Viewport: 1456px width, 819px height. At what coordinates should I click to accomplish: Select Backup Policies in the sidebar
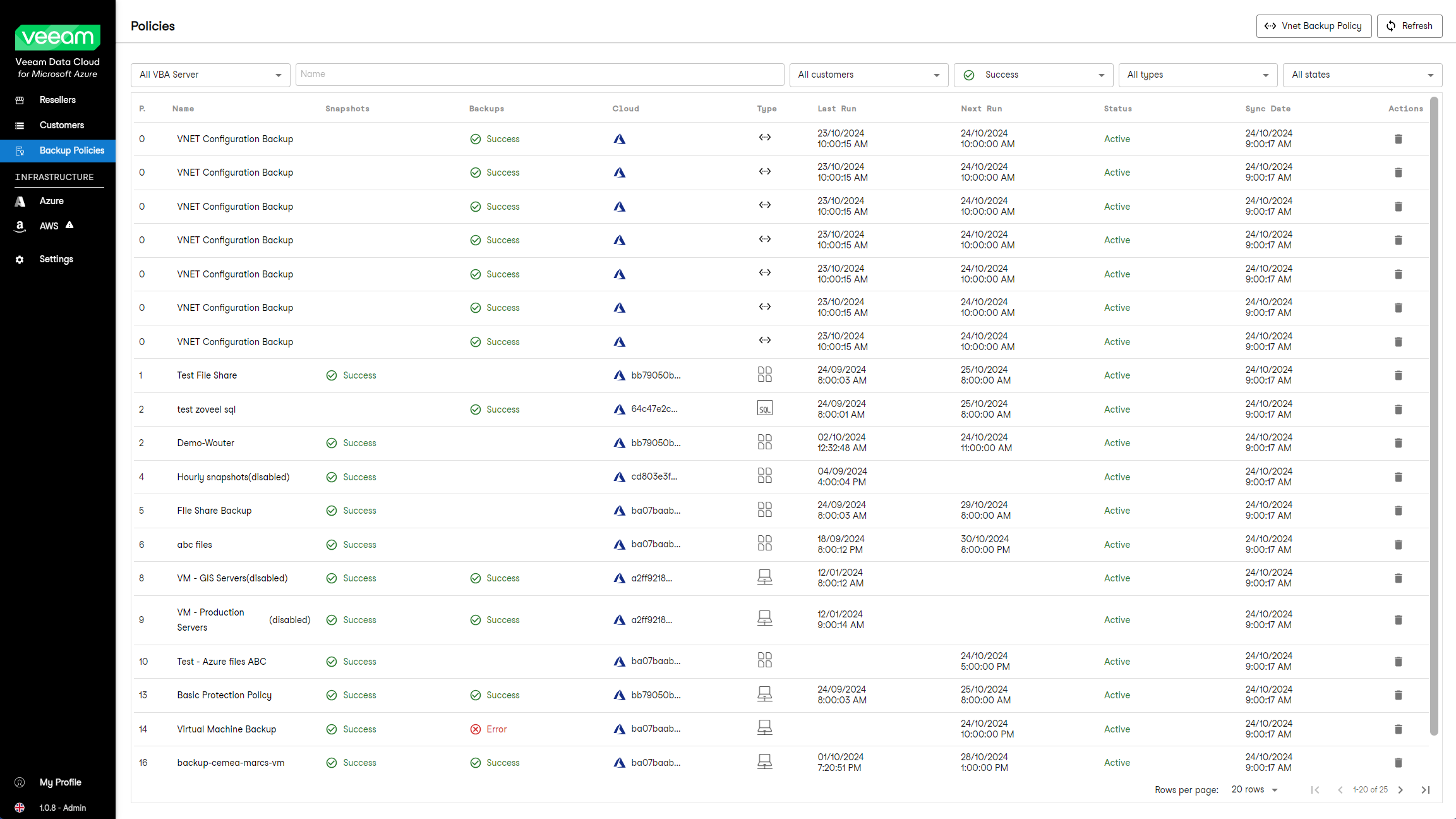click(x=57, y=150)
